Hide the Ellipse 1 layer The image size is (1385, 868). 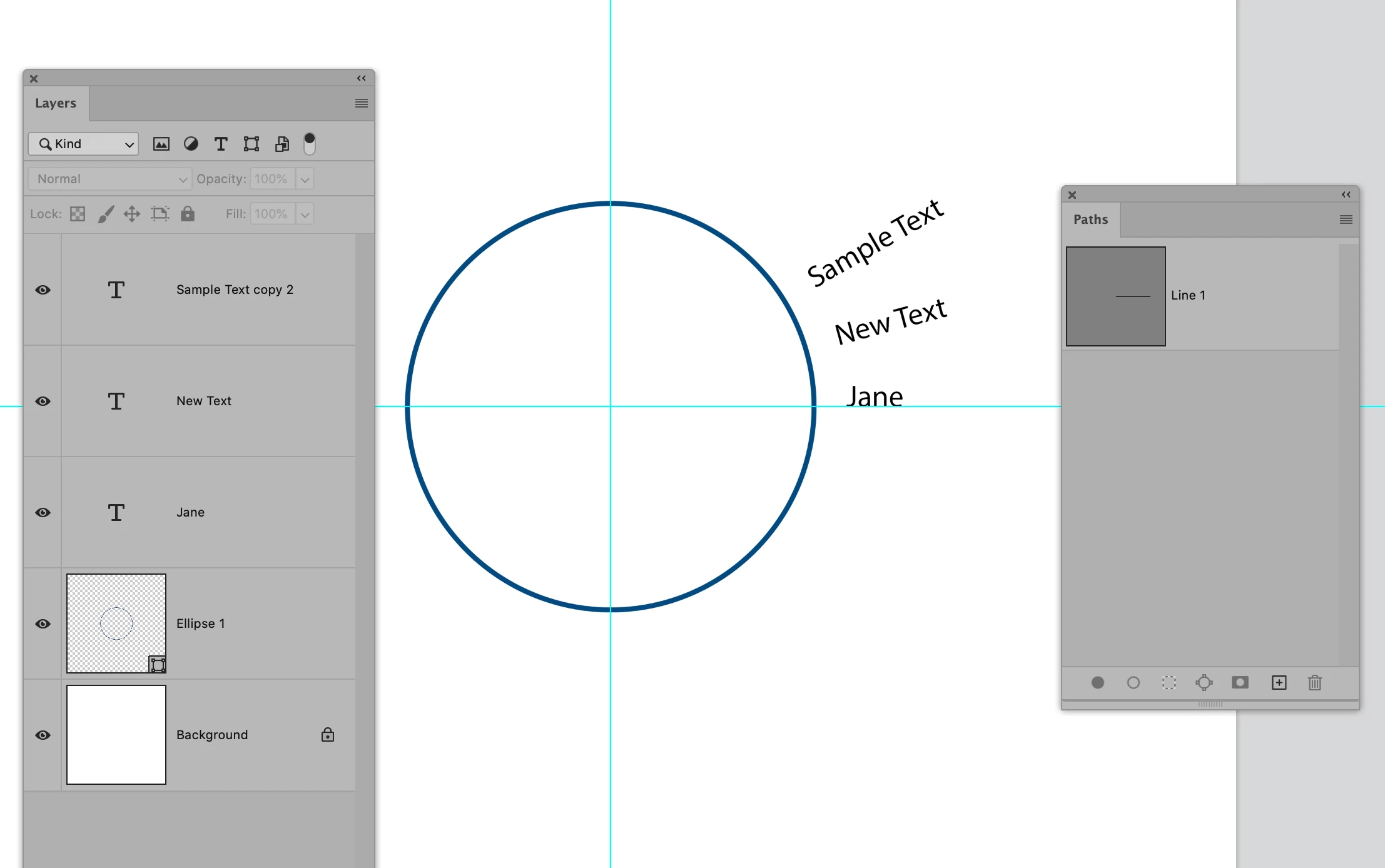[43, 623]
